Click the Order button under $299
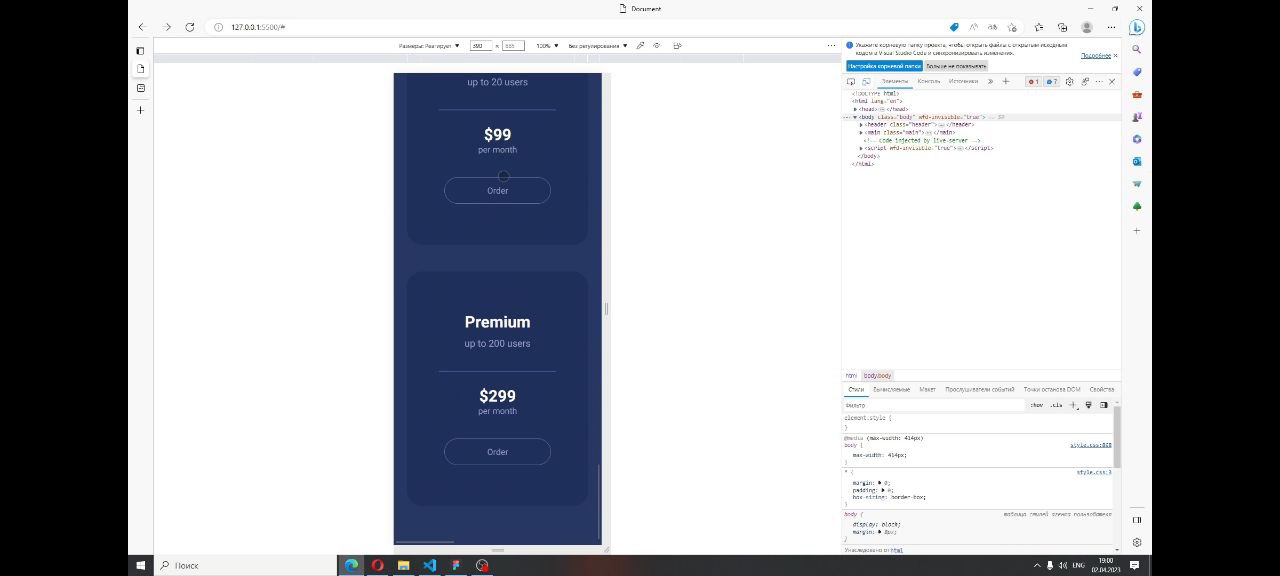Image resolution: width=1280 pixels, height=576 pixels. tap(497, 452)
